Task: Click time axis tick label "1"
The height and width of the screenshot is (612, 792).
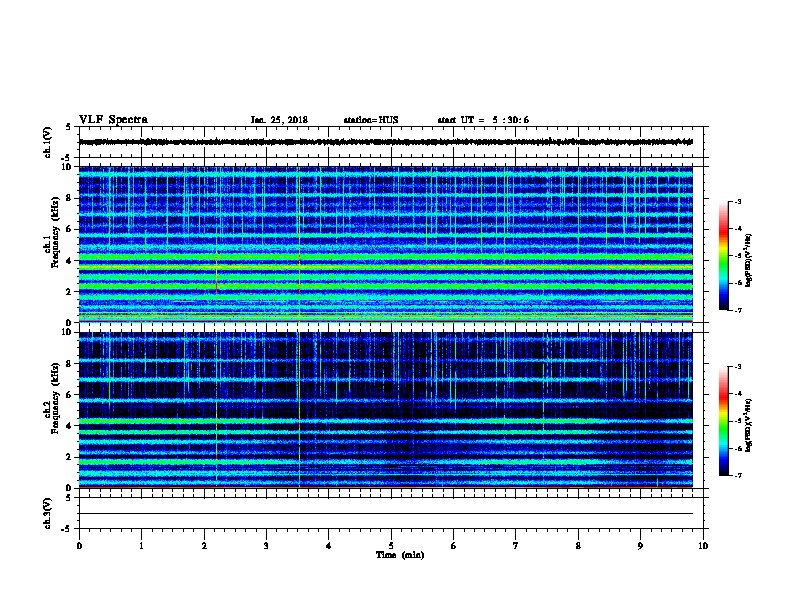Action: [x=141, y=546]
